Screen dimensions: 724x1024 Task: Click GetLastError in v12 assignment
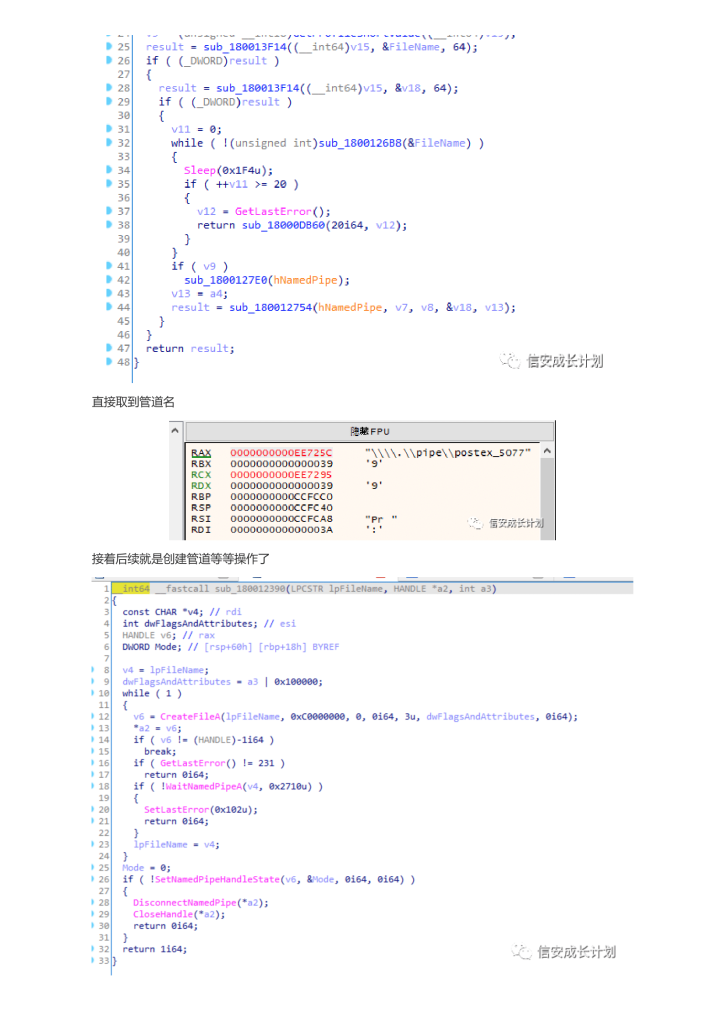(x=273, y=212)
